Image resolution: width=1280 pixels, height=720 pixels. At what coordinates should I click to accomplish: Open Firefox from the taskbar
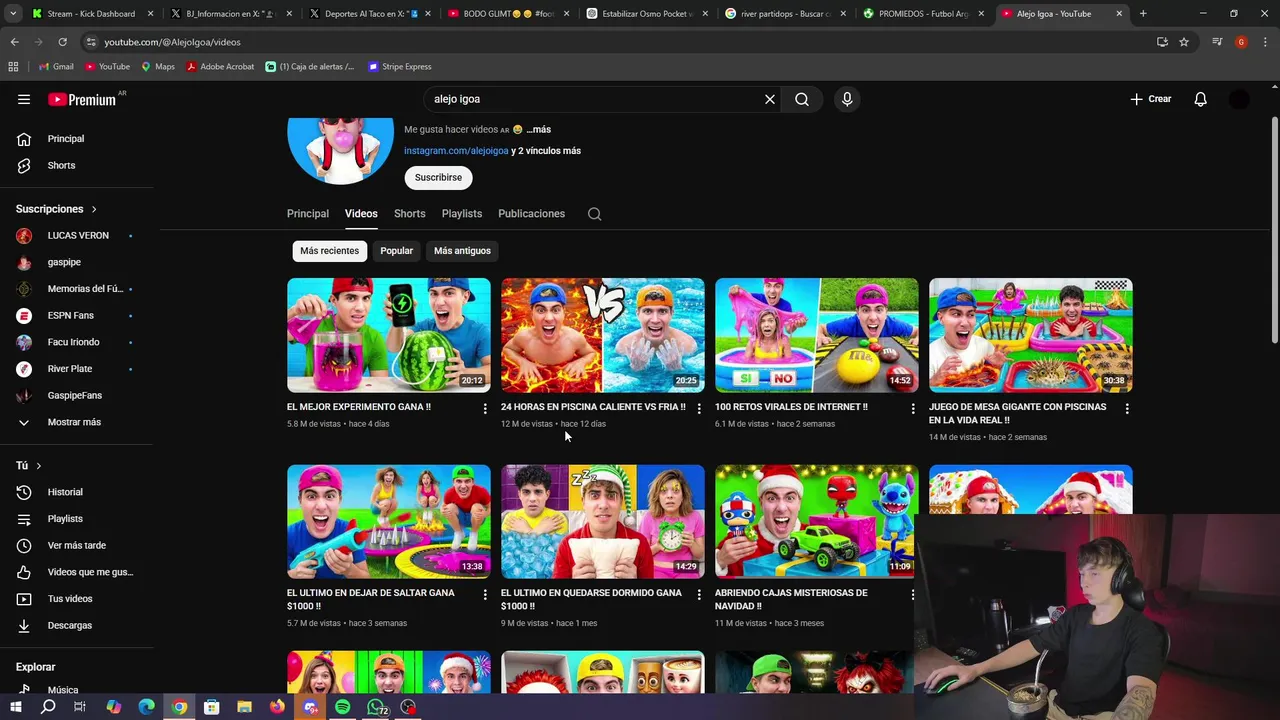[x=277, y=707]
